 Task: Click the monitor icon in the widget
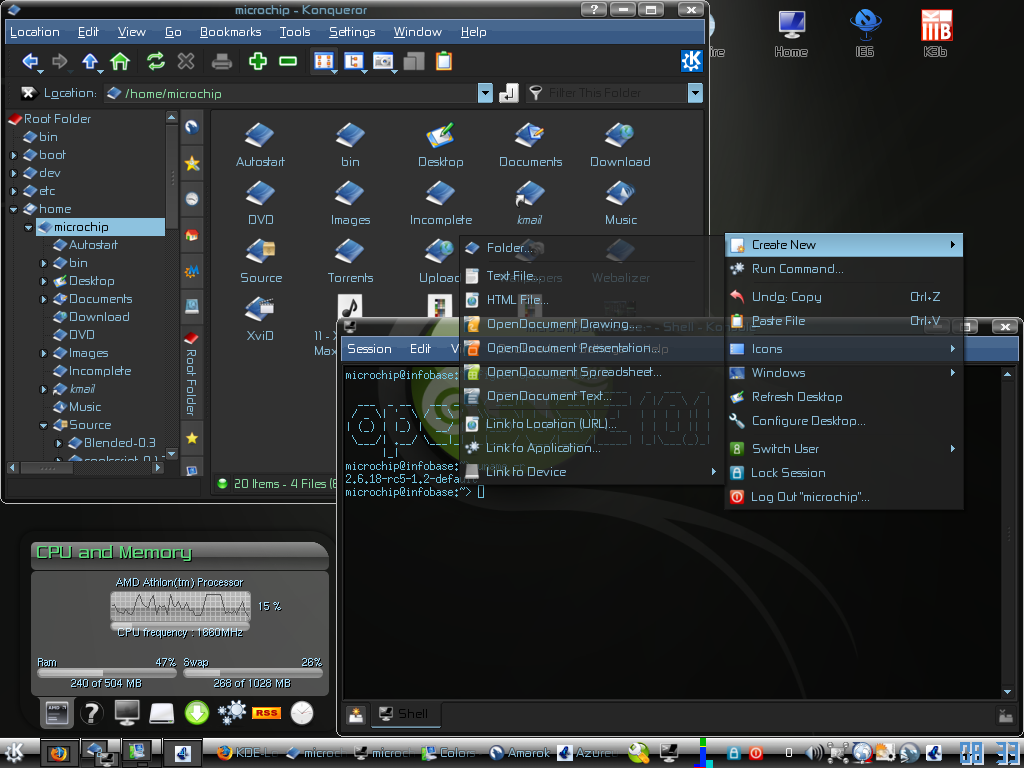127,712
